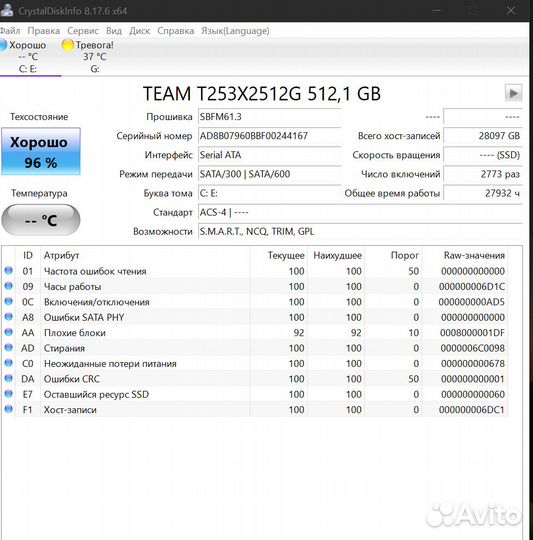The width and height of the screenshot is (533, 540).
Task: Click the blue status dot for attribute 01
Action: pyautogui.click(x=9, y=271)
